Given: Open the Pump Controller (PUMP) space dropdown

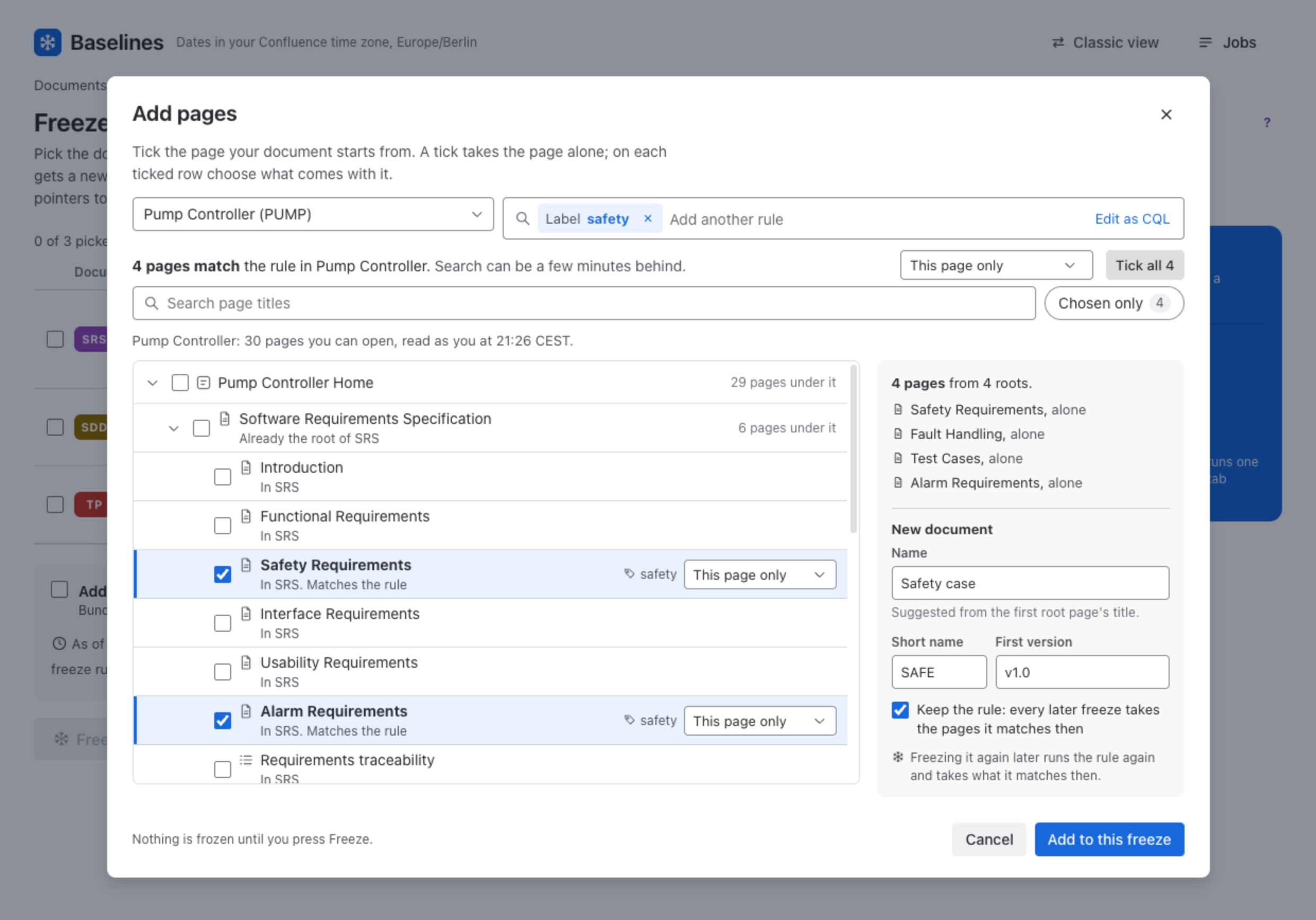Looking at the screenshot, I should 313,214.
